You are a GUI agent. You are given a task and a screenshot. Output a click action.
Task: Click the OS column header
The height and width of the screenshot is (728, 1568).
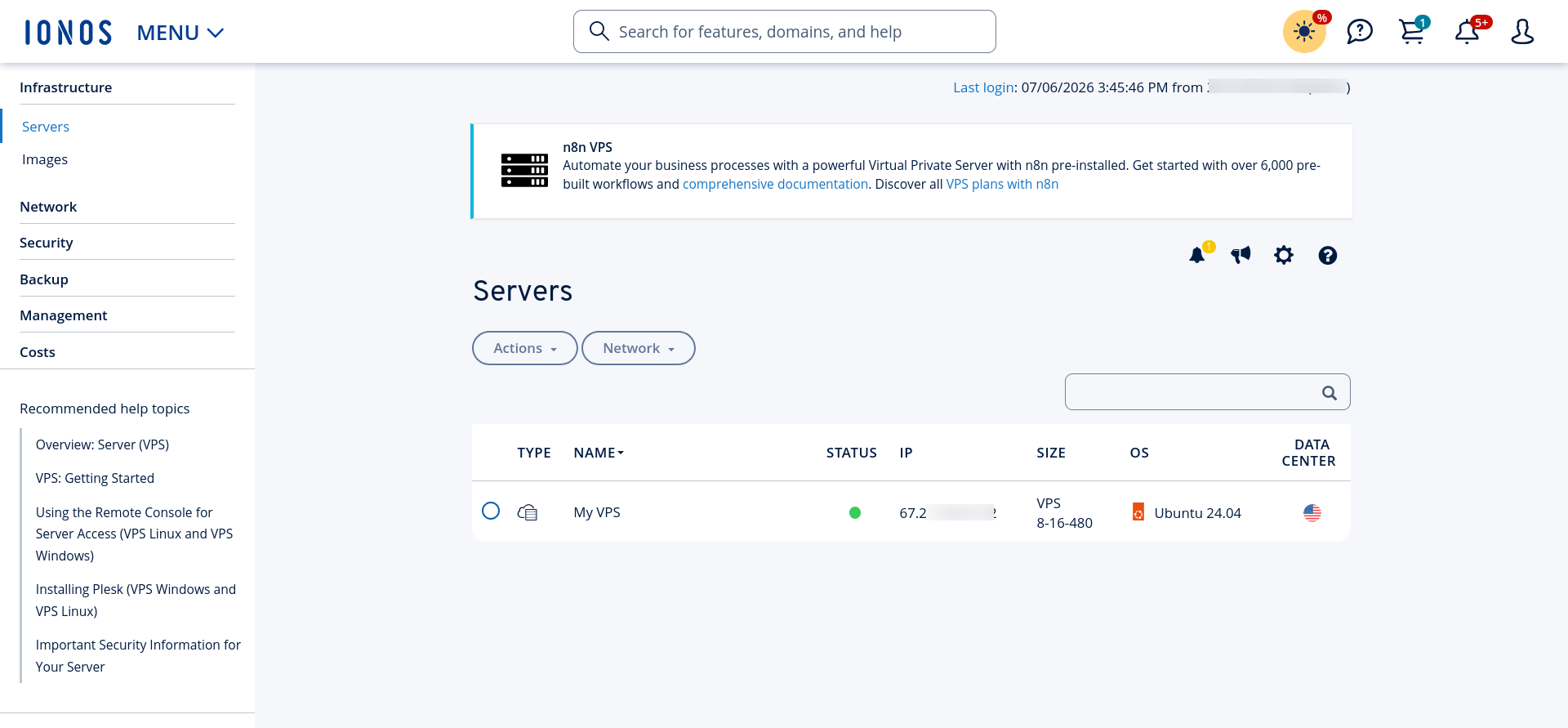click(x=1139, y=453)
